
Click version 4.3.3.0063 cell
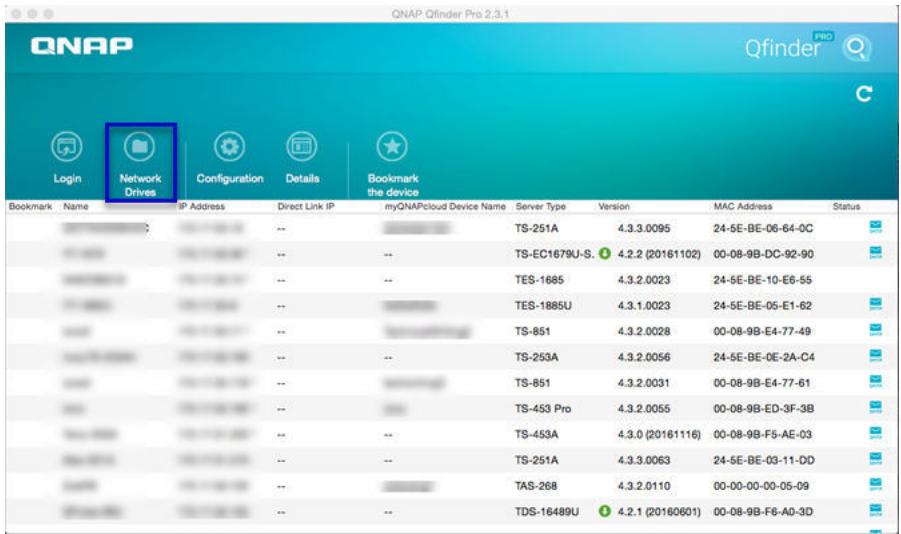[644, 460]
